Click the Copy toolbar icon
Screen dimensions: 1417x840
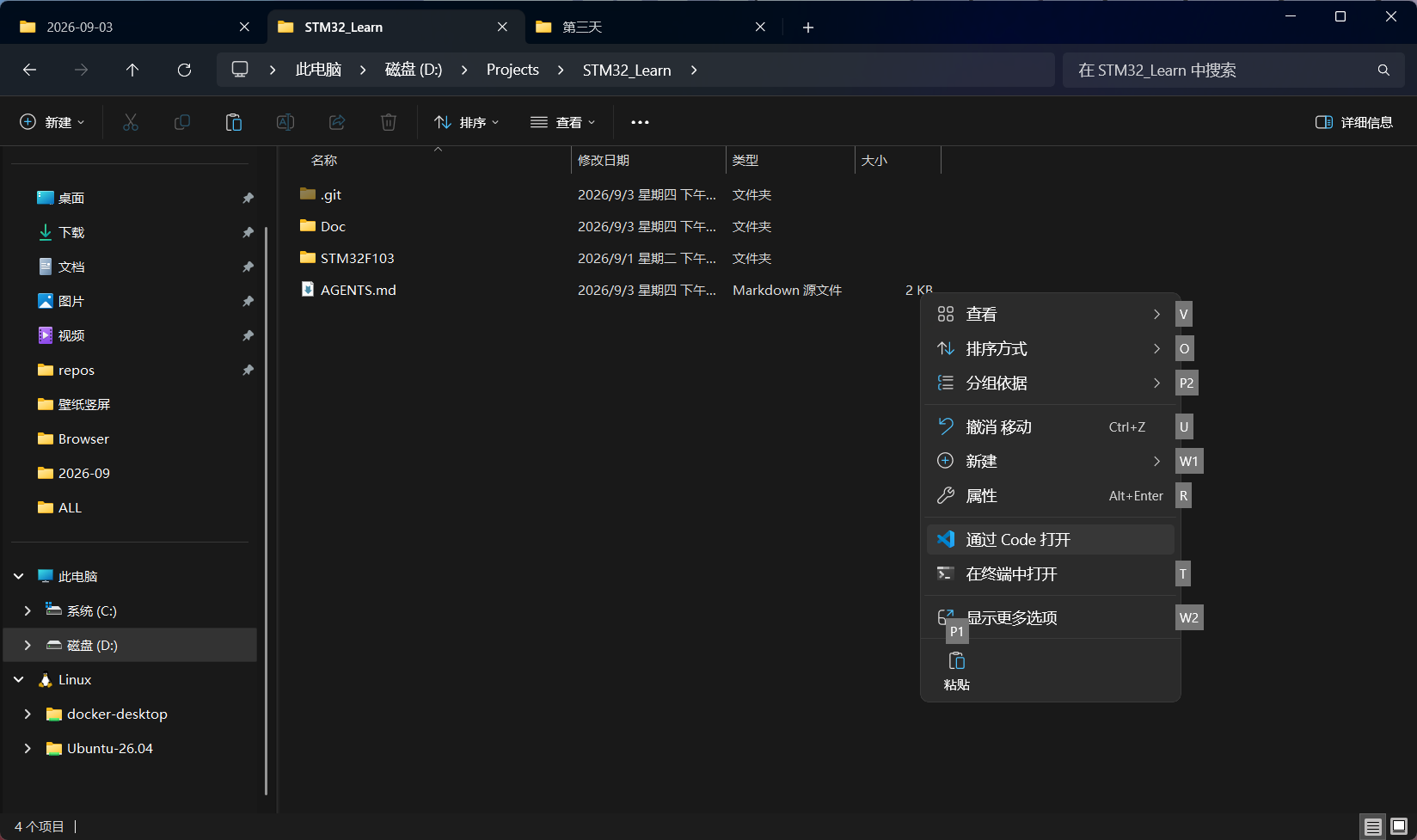tap(182, 122)
